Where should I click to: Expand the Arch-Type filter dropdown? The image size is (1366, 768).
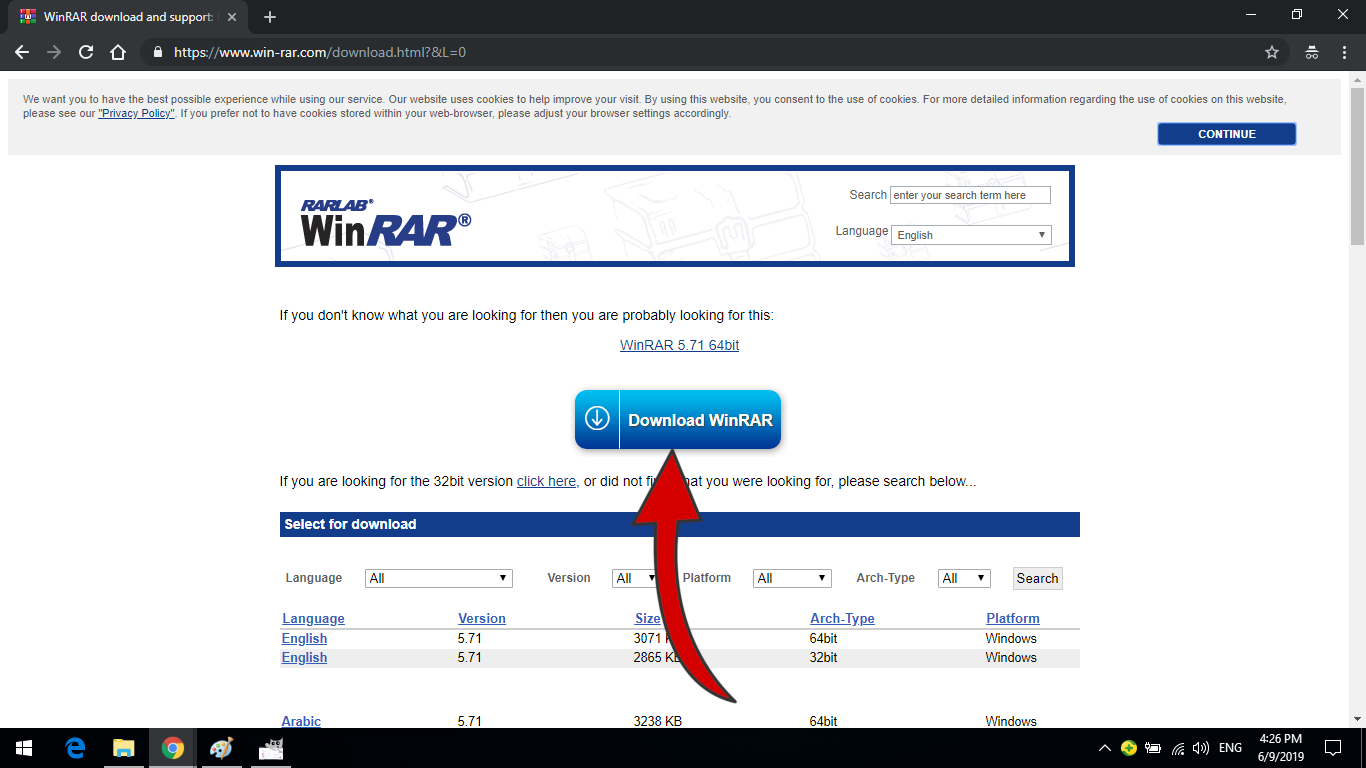click(965, 578)
